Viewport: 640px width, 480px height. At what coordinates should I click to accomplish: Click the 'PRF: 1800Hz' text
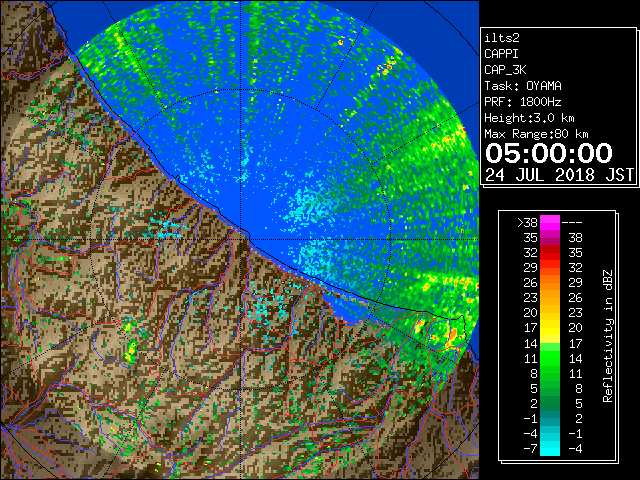(523, 102)
